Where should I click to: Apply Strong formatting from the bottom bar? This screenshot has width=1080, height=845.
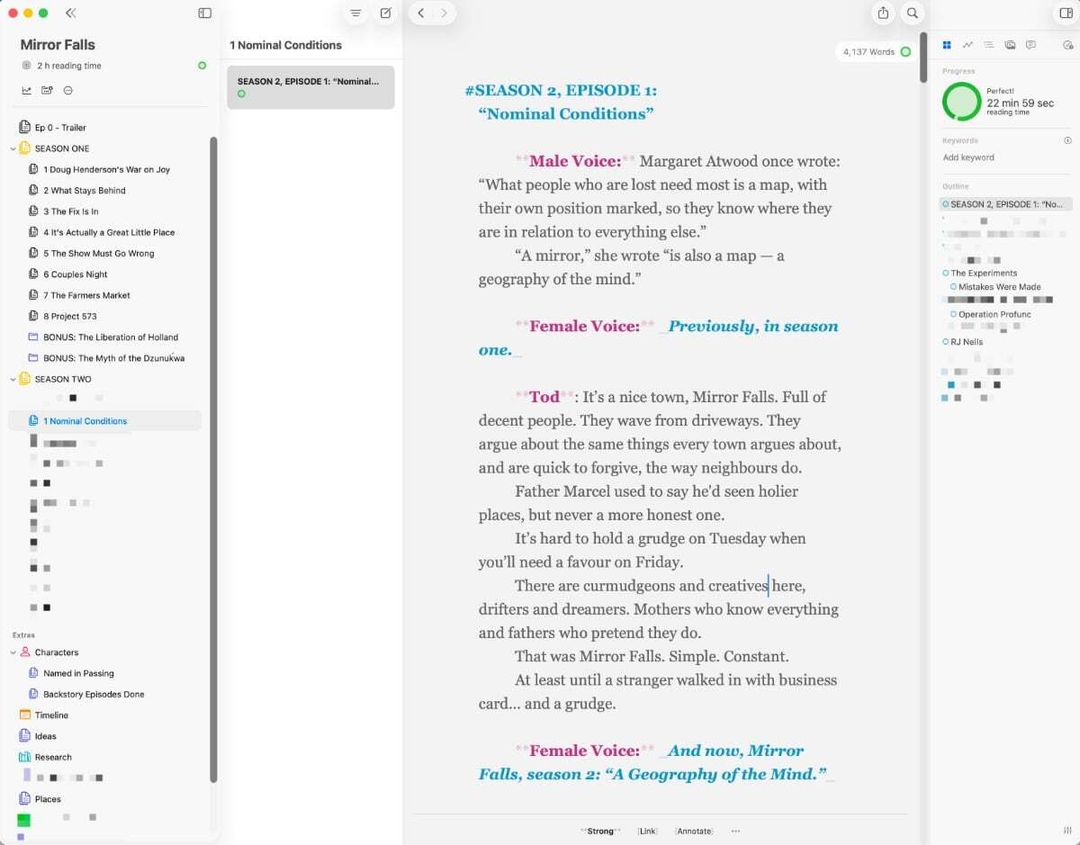[600, 831]
